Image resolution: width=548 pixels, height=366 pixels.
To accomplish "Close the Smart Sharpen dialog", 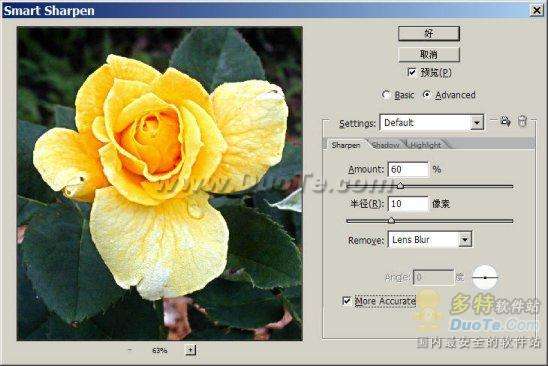I will 537,10.
